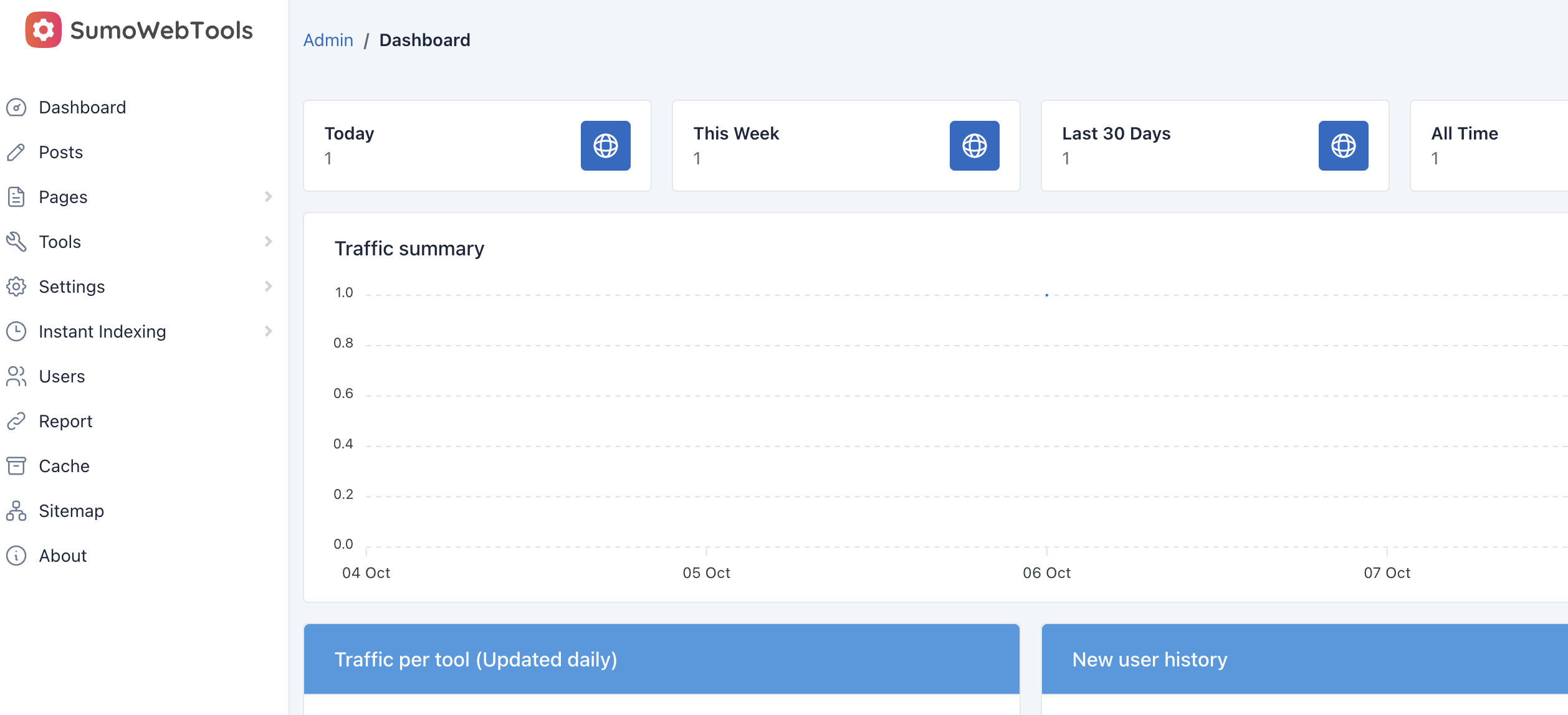Click the 05 Oct axis label

coord(707,573)
